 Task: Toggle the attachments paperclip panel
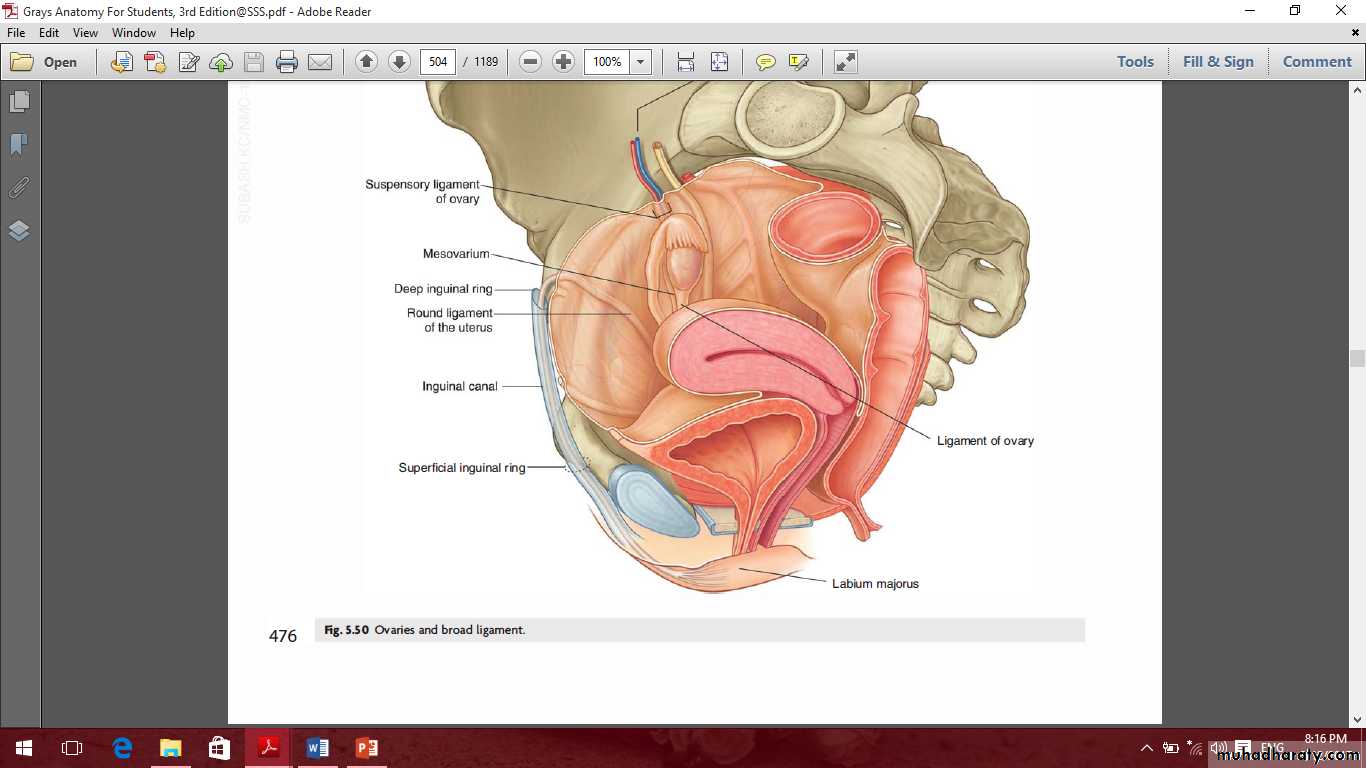[x=19, y=188]
